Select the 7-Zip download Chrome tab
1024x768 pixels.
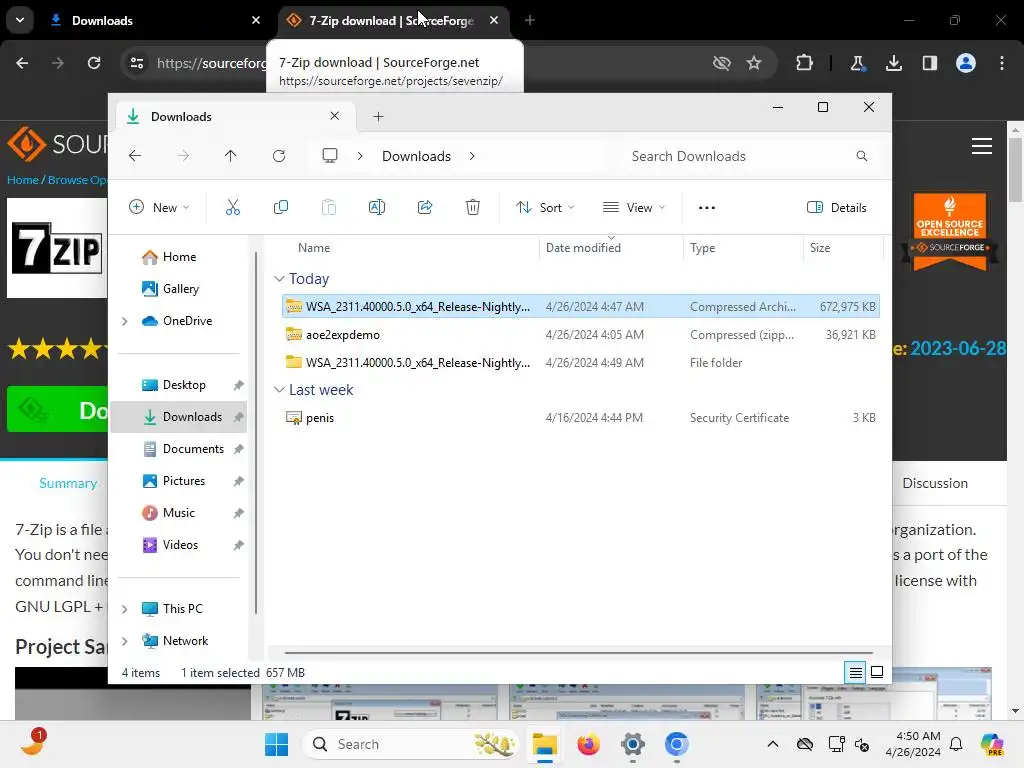(394, 20)
